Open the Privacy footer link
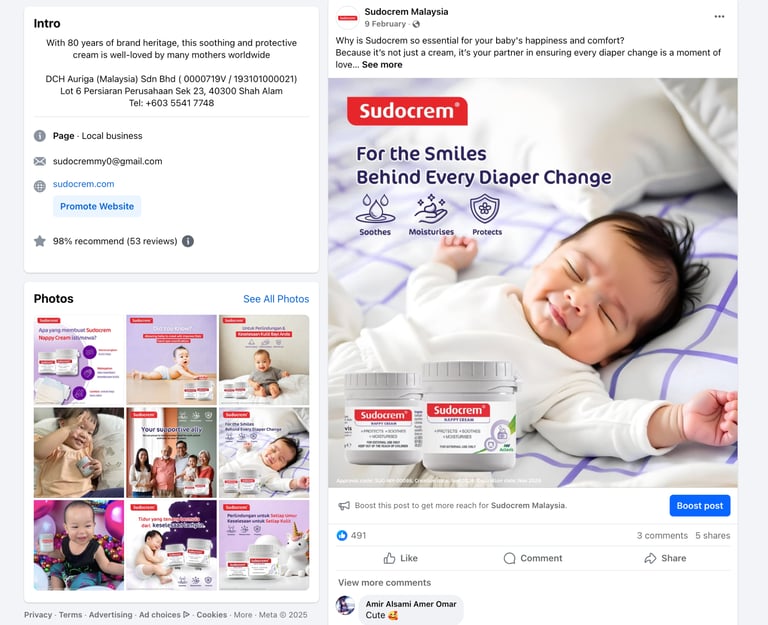The width and height of the screenshot is (768, 625). 38,615
